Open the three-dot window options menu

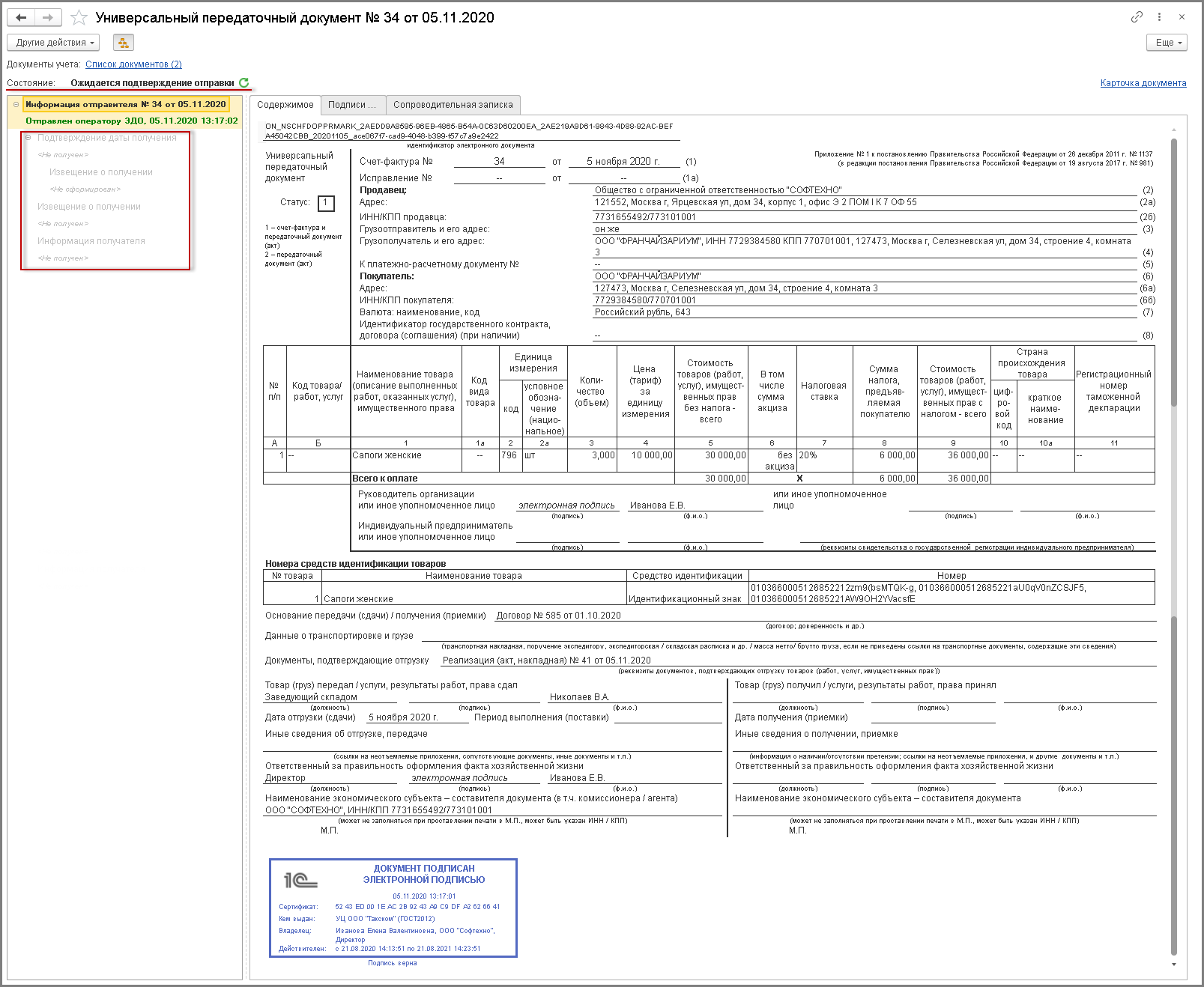[x=1159, y=16]
